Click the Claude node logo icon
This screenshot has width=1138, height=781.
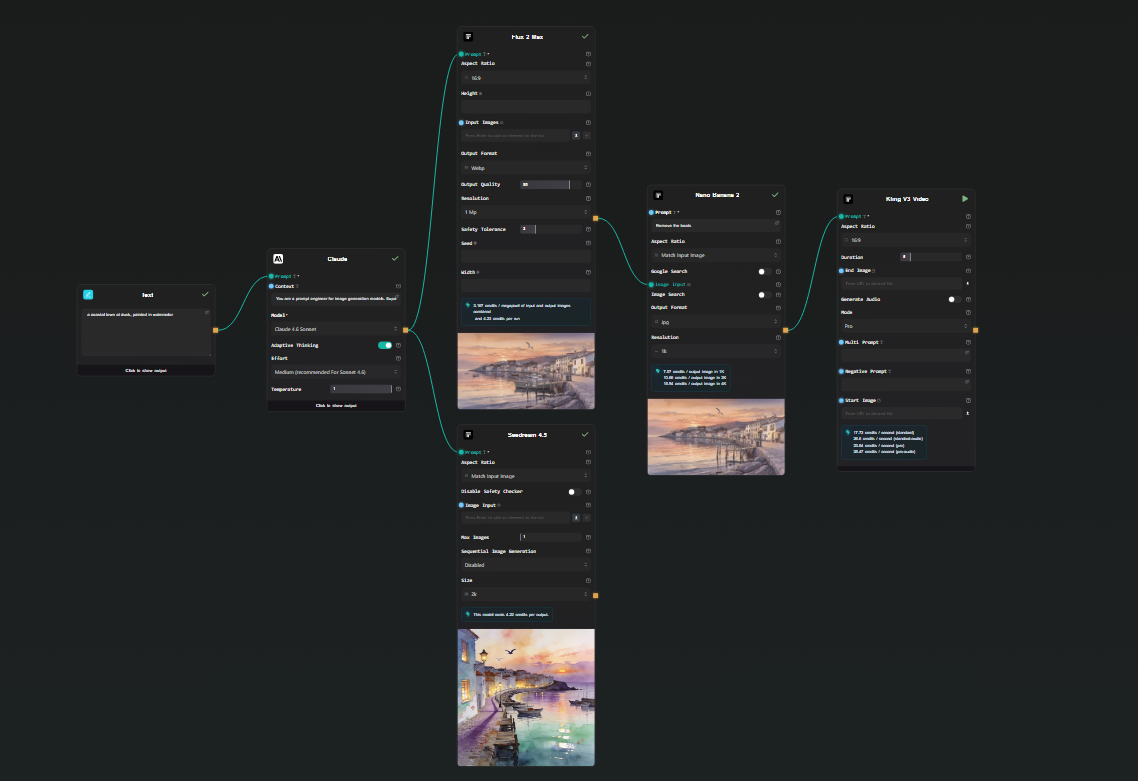tap(278, 258)
